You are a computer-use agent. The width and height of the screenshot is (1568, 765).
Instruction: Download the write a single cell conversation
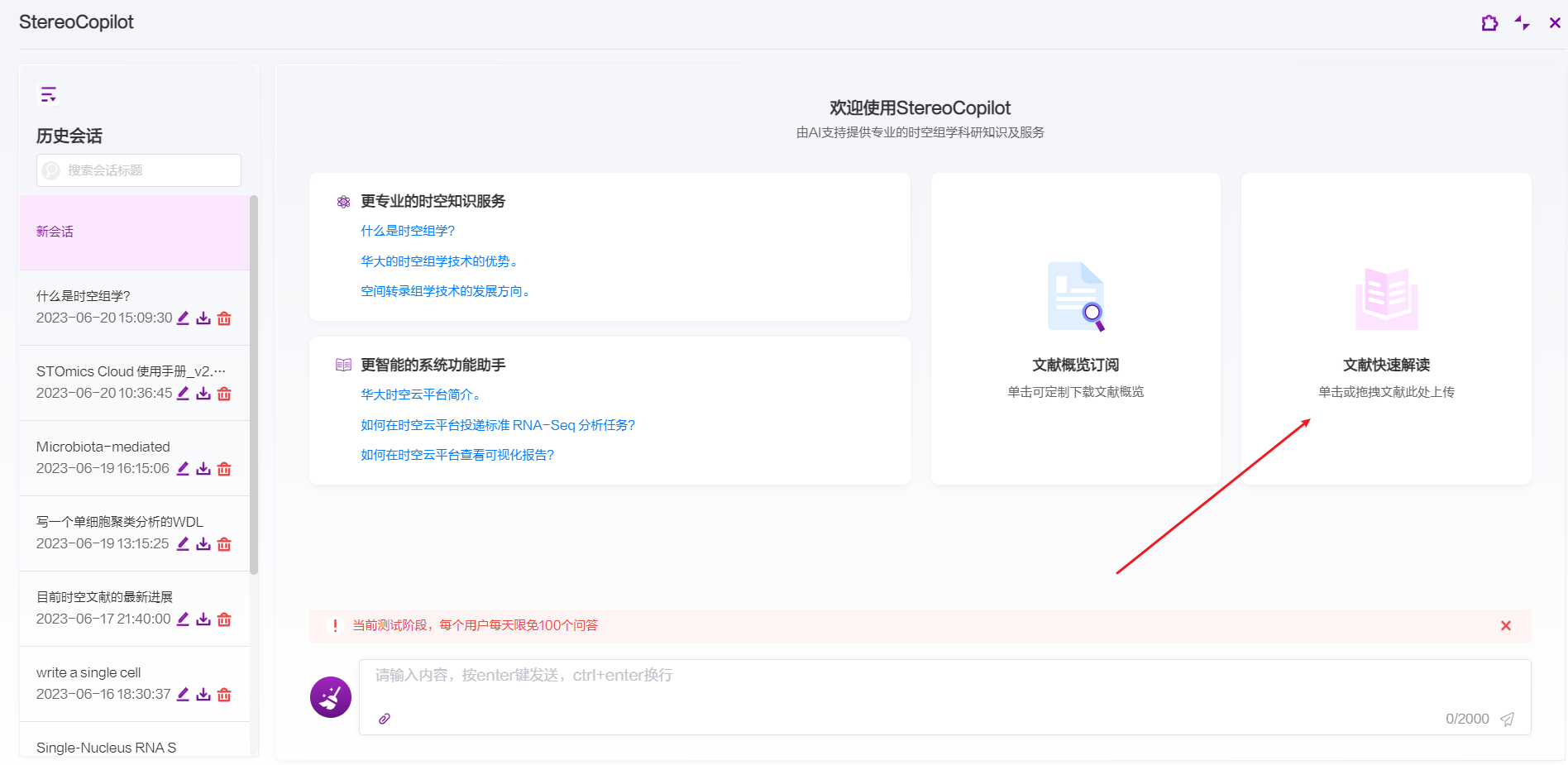tap(203, 695)
